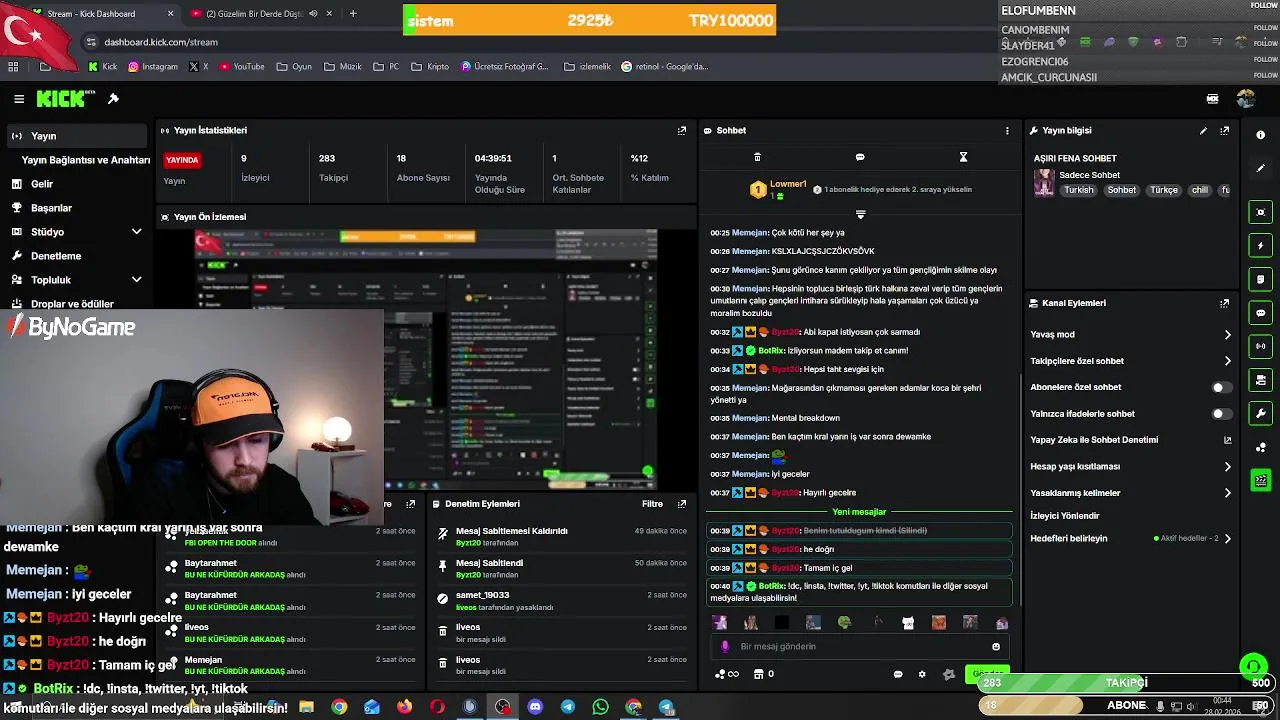The width and height of the screenshot is (1280, 720).
Task: Click the Bir mesaj gönderin chat input
Action: (860, 647)
